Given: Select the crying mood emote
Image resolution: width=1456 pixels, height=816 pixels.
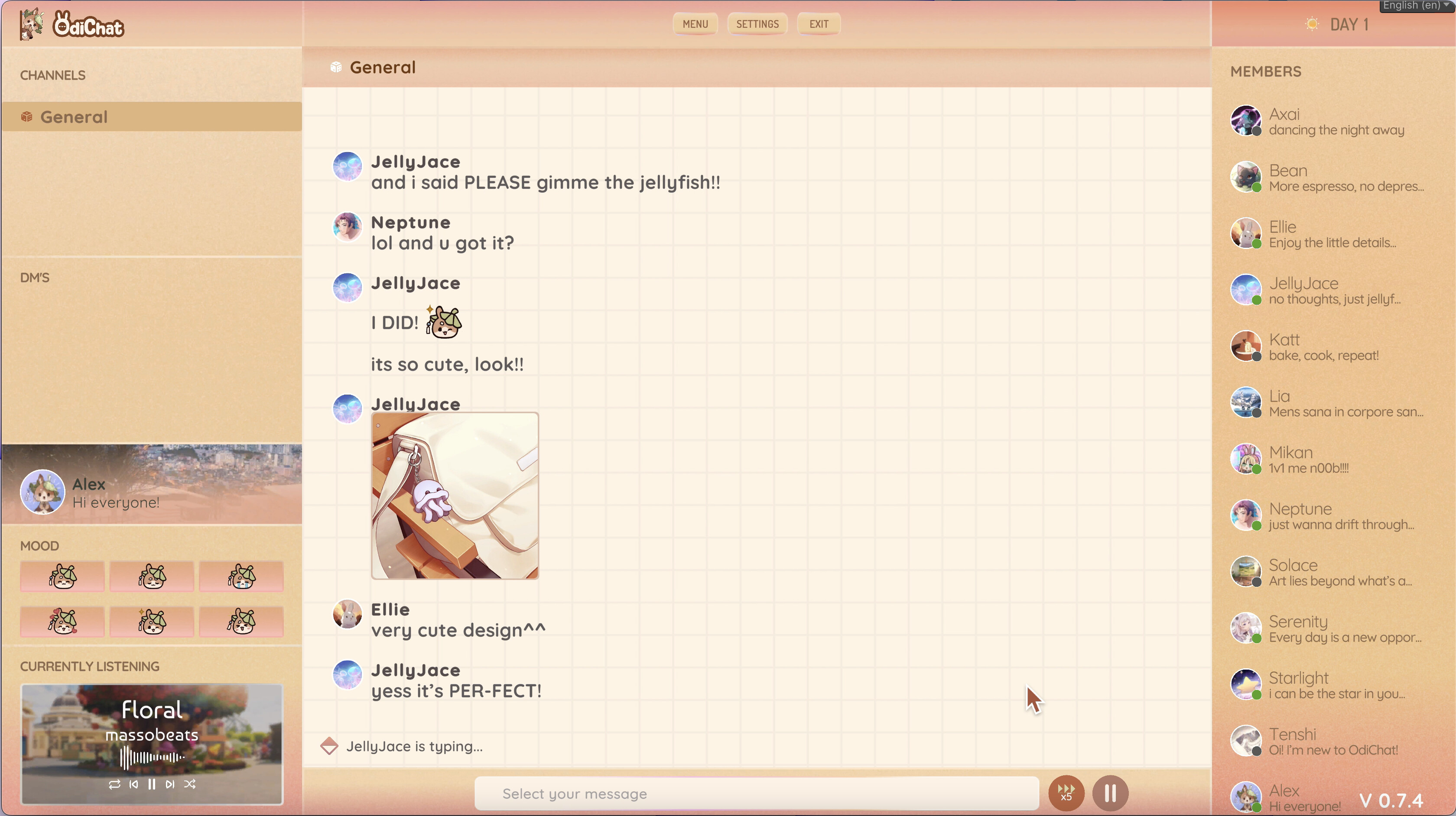Looking at the screenshot, I should point(241,576).
